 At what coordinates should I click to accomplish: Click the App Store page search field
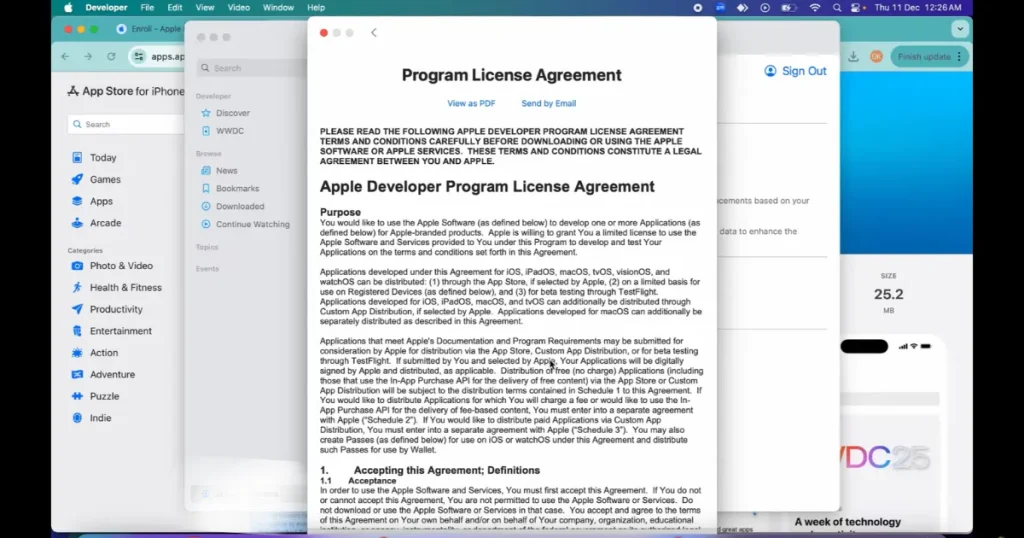125,124
